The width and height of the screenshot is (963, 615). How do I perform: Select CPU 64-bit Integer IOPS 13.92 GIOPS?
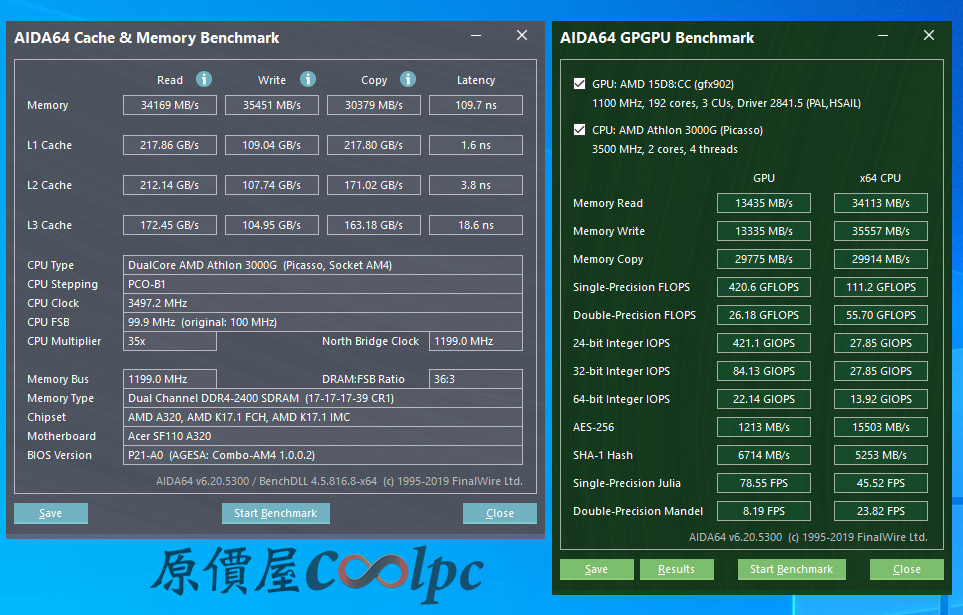click(881, 399)
